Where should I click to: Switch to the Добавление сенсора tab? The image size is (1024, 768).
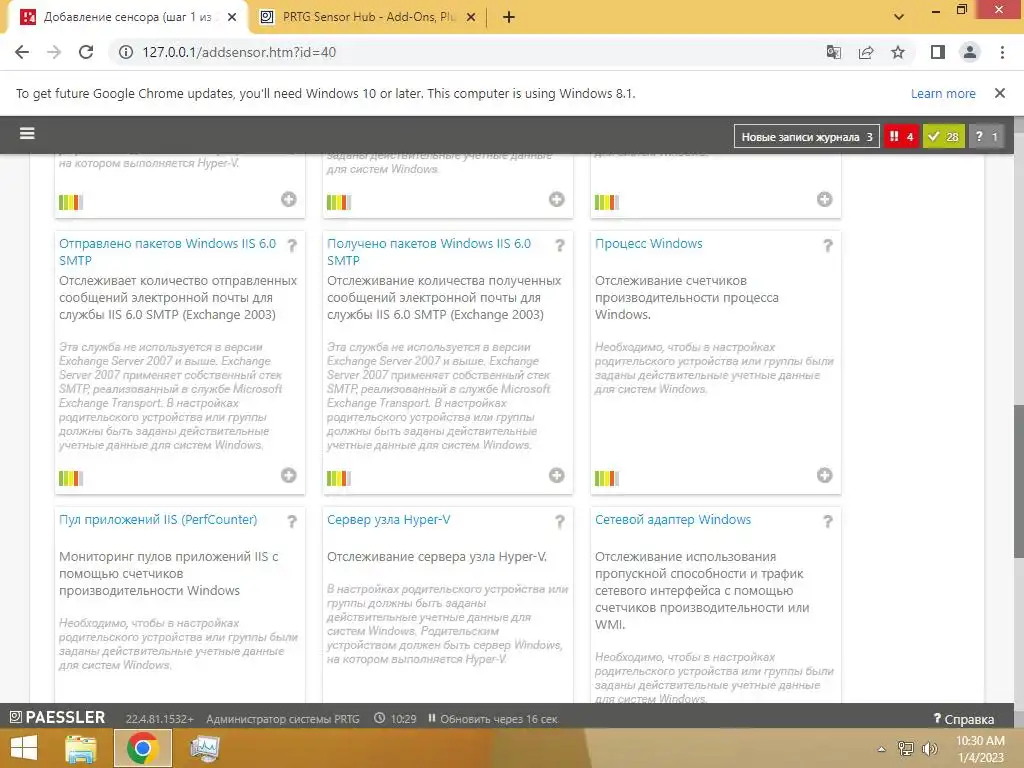[127, 17]
